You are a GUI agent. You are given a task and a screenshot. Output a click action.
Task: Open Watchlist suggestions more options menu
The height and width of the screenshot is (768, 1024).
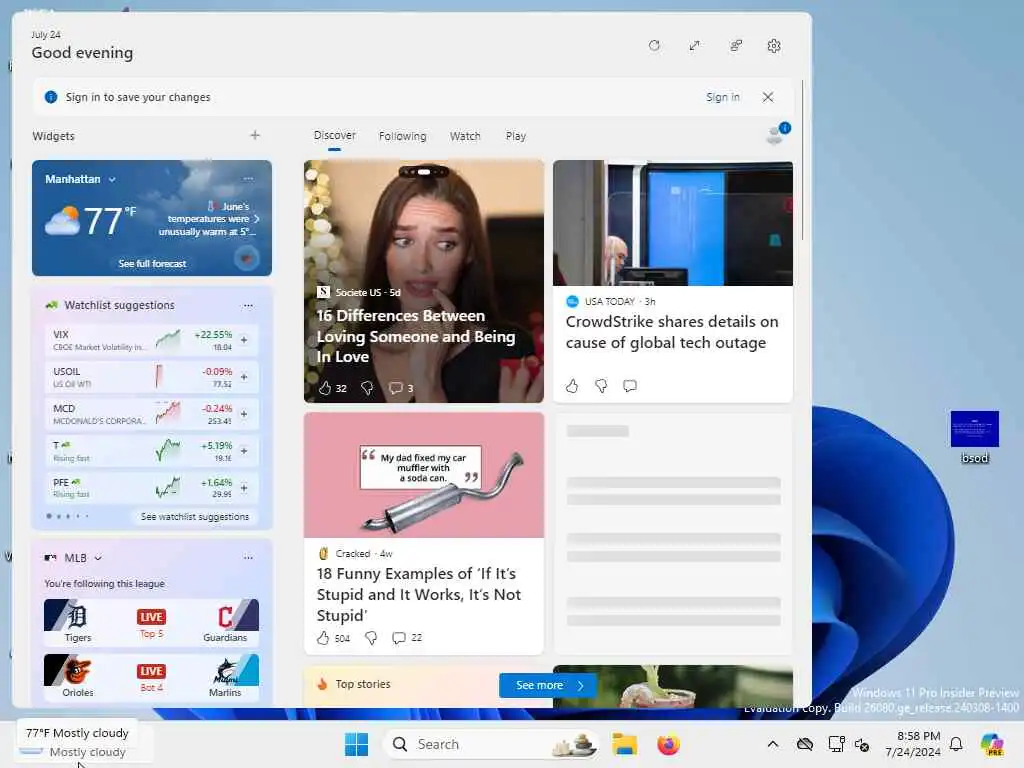248,305
